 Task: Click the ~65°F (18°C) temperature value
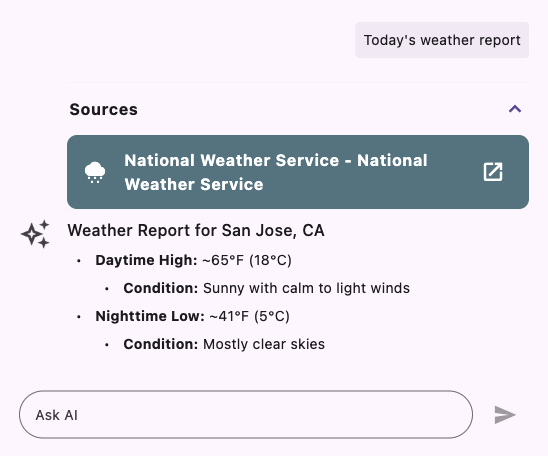[247, 260]
